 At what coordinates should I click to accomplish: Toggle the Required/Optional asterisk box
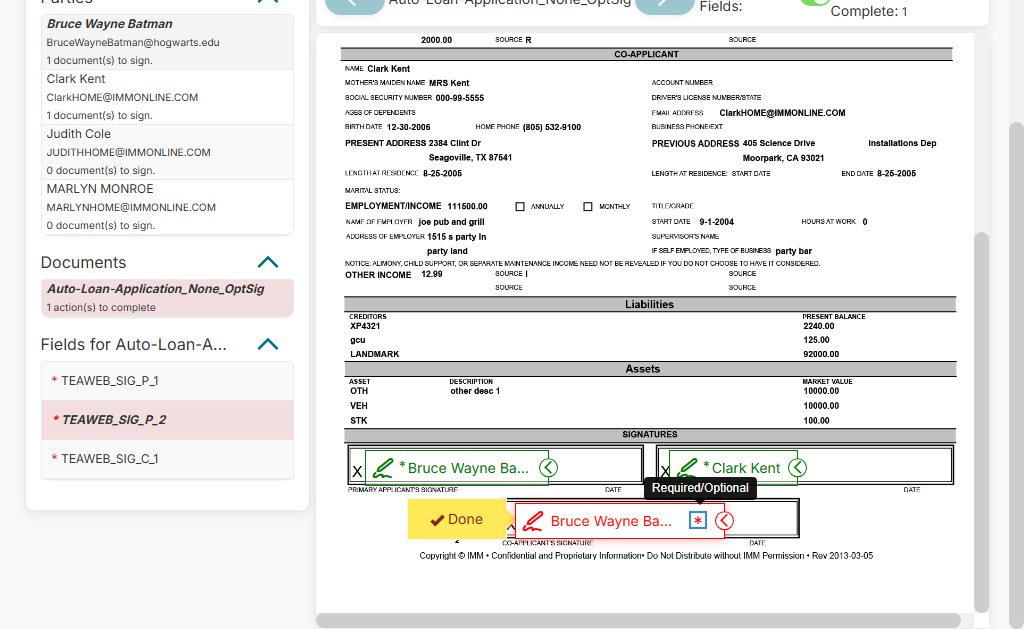point(698,521)
